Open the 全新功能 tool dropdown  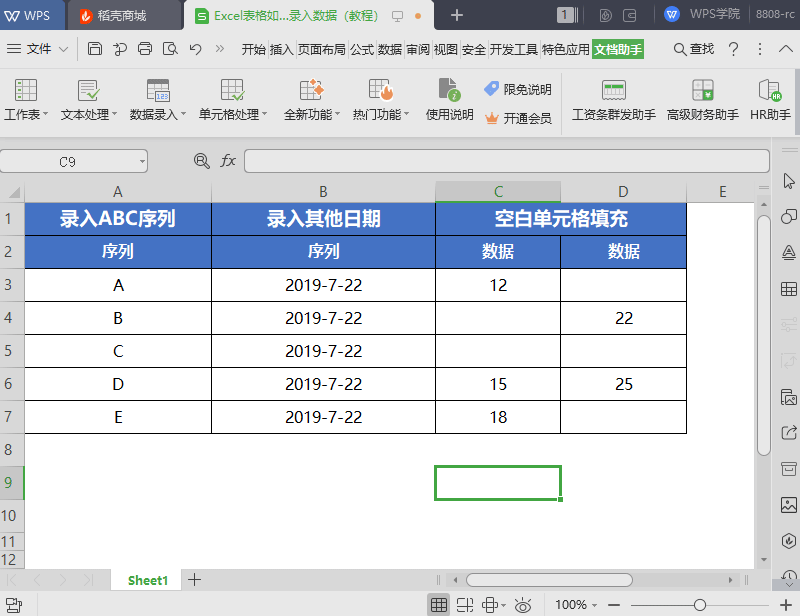(312, 101)
